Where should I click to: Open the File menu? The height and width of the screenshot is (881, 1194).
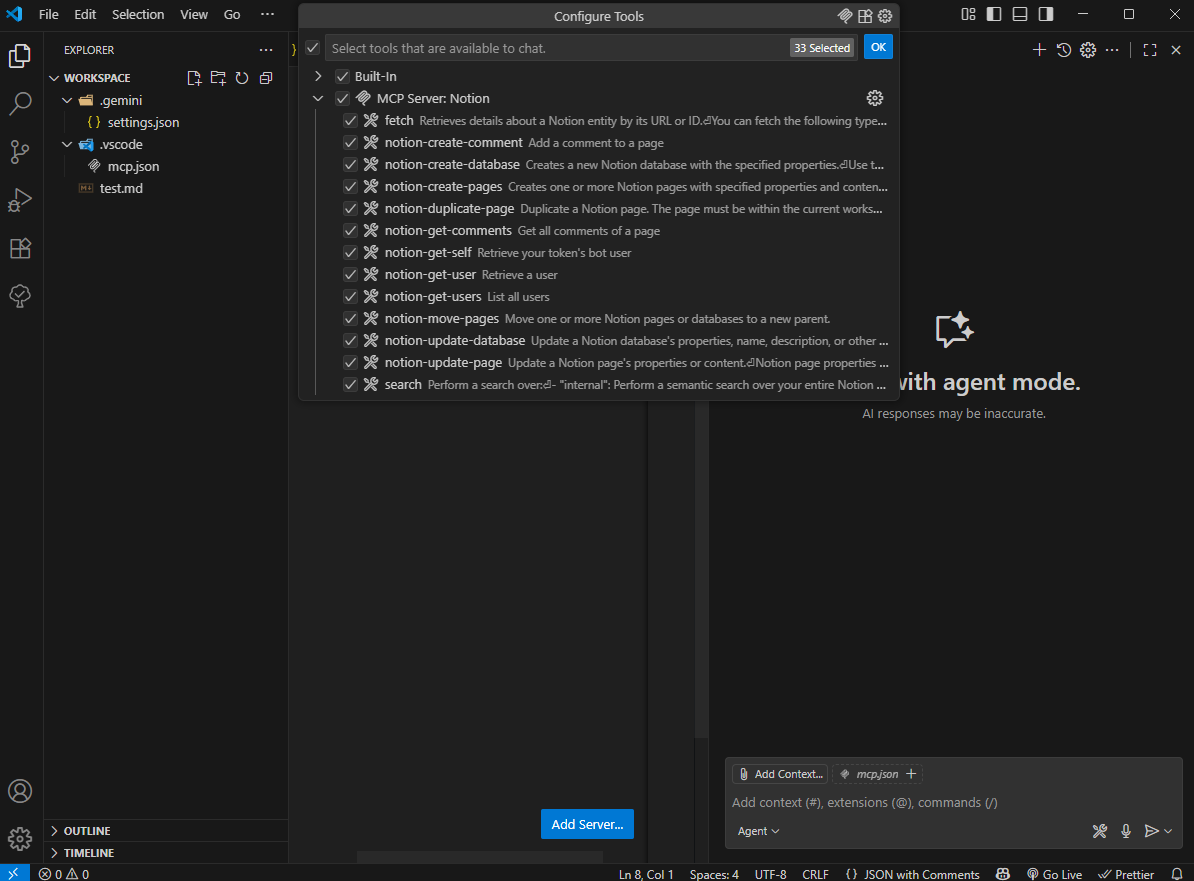[x=49, y=14]
